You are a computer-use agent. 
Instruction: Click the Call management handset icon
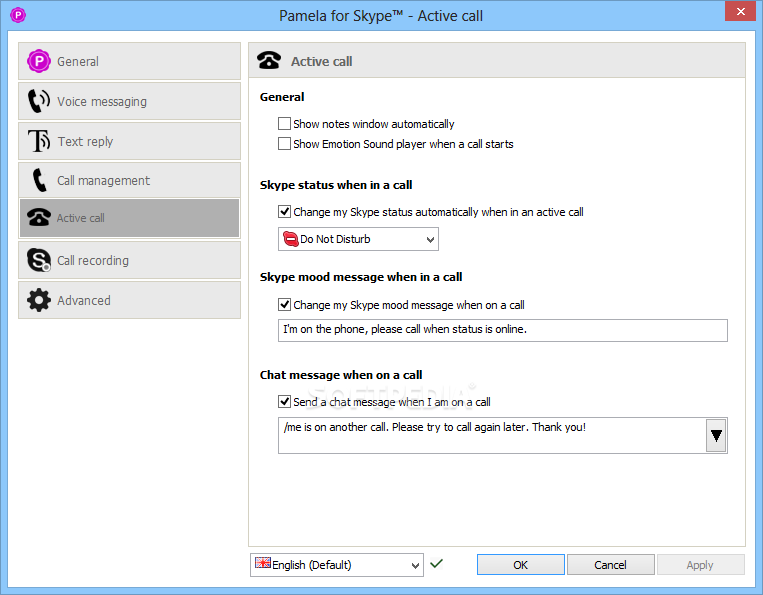click(39, 180)
